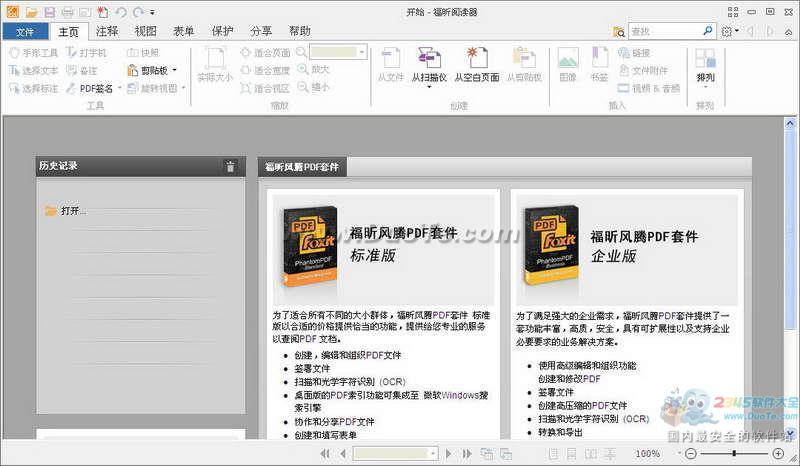
Task: Switch to the 分享 ribbon tab
Action: (x=261, y=31)
